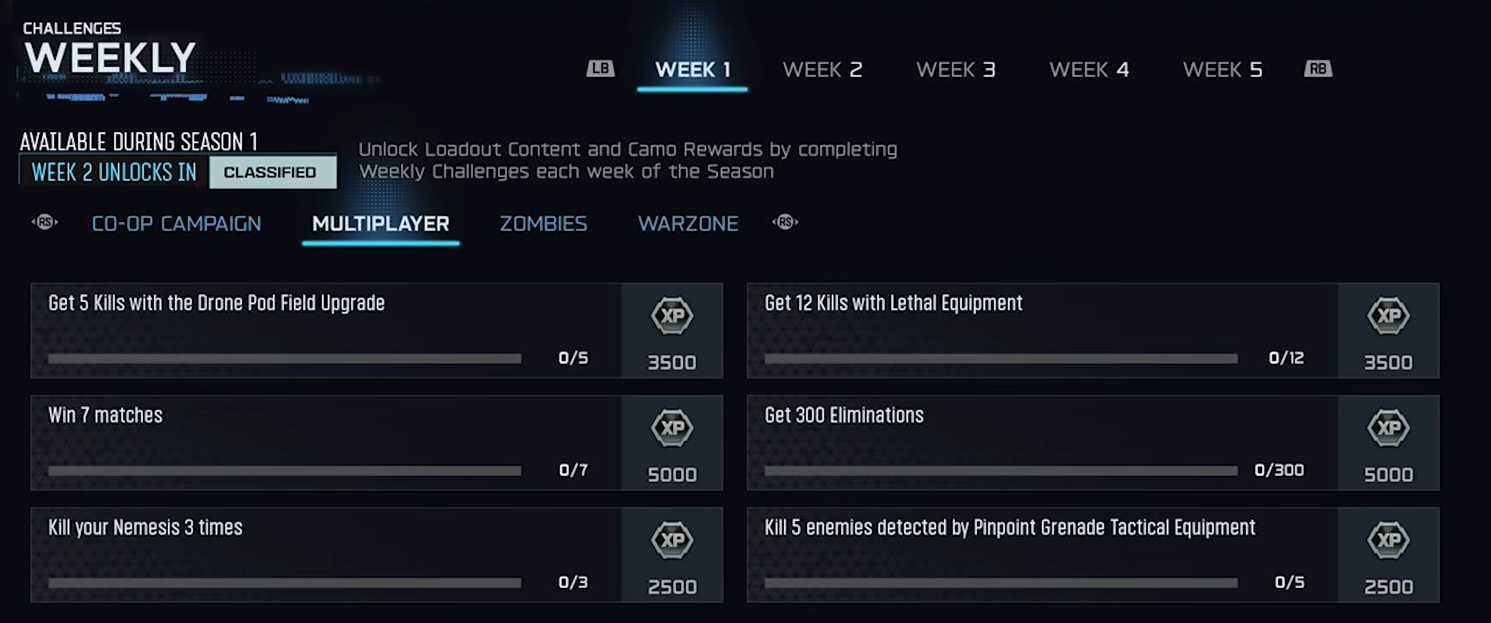Open the WARZONE challenges tab

pyautogui.click(x=688, y=223)
